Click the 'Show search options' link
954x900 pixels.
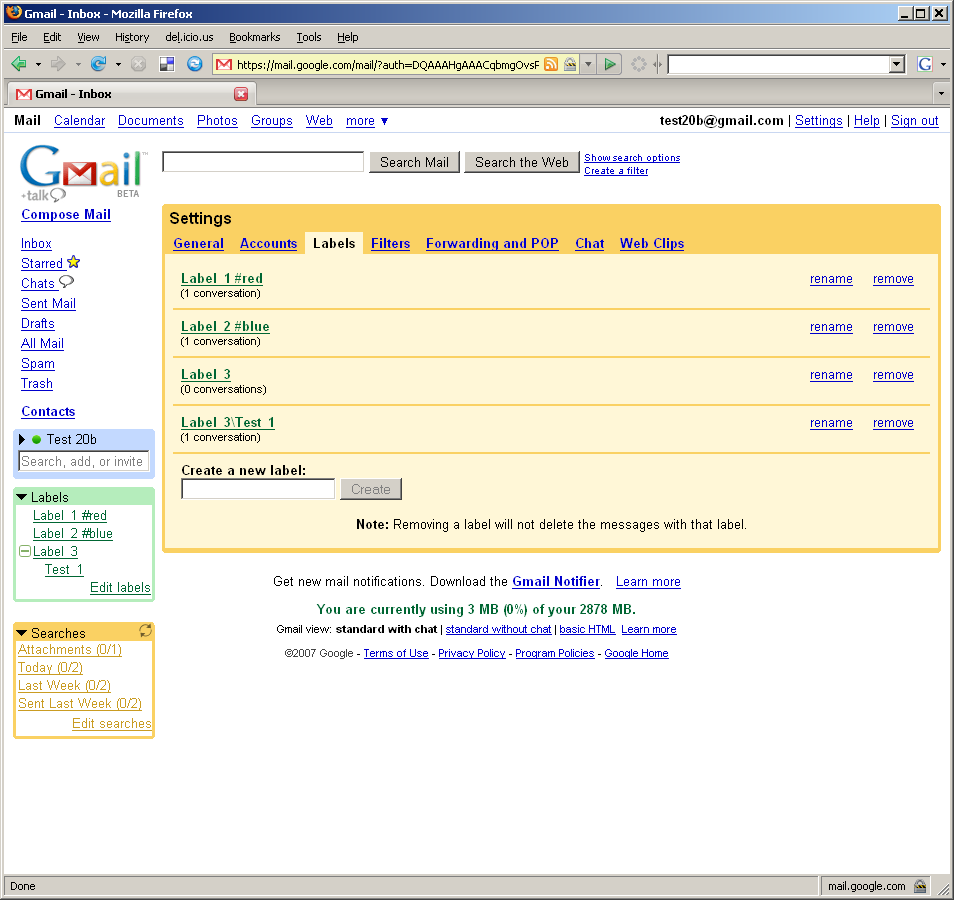click(x=632, y=158)
